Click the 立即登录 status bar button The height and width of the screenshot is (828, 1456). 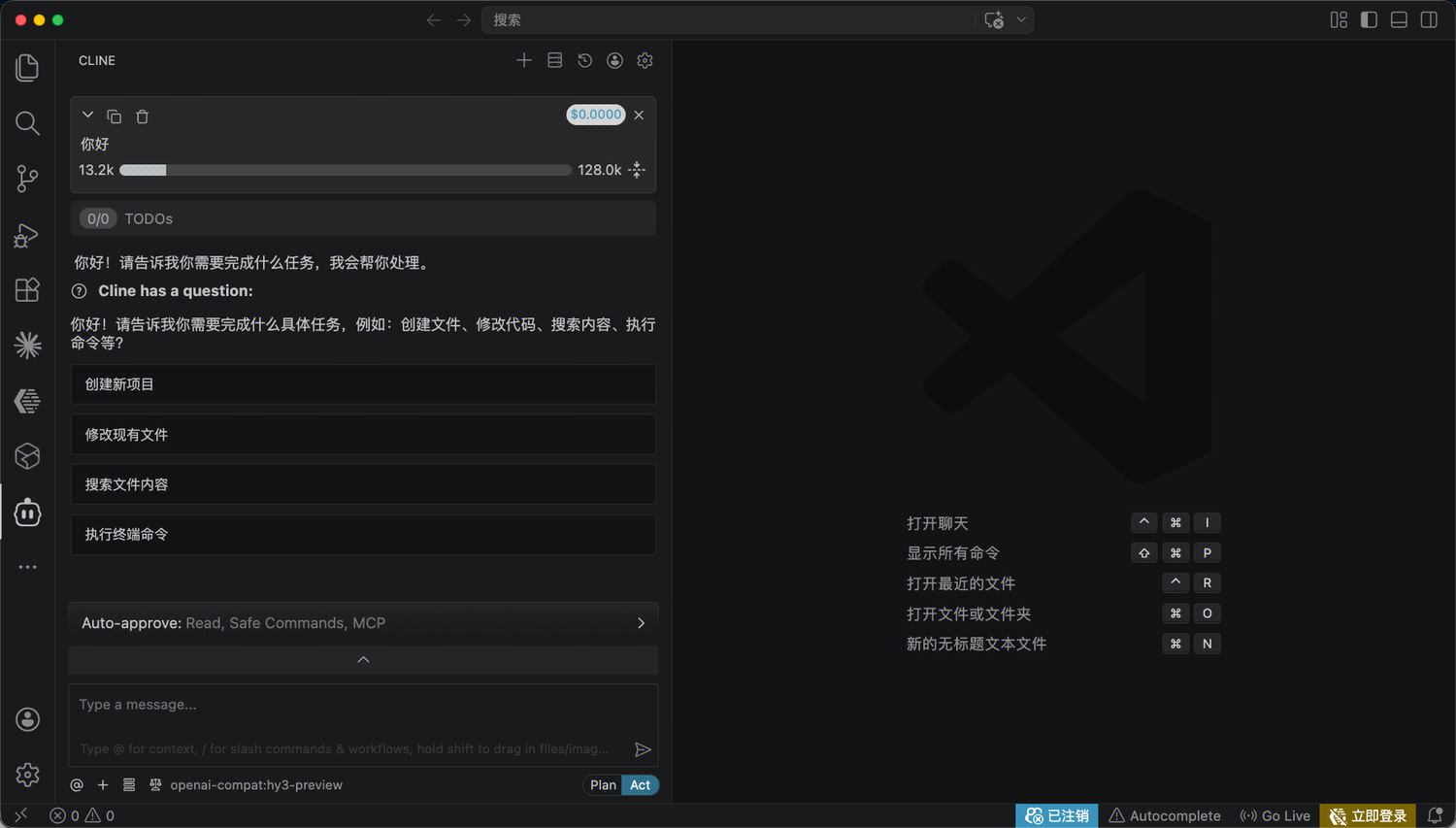pos(1368,816)
